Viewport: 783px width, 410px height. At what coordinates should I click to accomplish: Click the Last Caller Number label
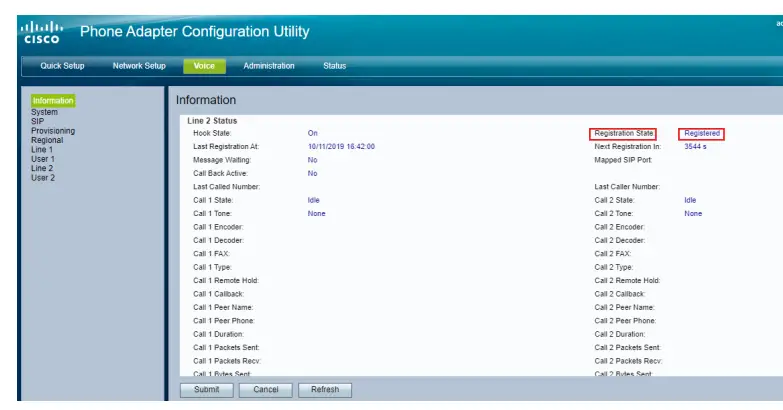pos(627,187)
